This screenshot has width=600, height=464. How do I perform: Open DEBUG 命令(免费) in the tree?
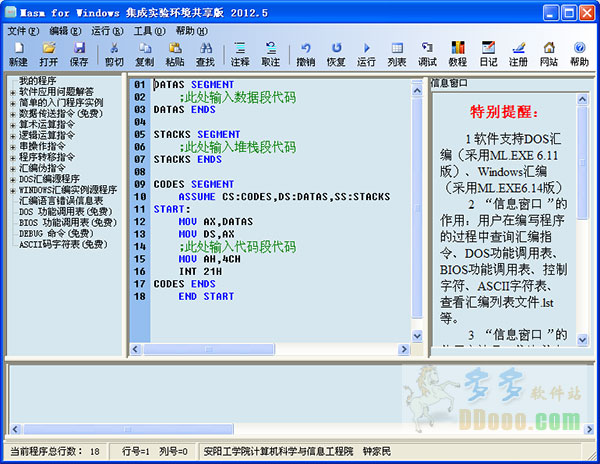(x=56, y=233)
